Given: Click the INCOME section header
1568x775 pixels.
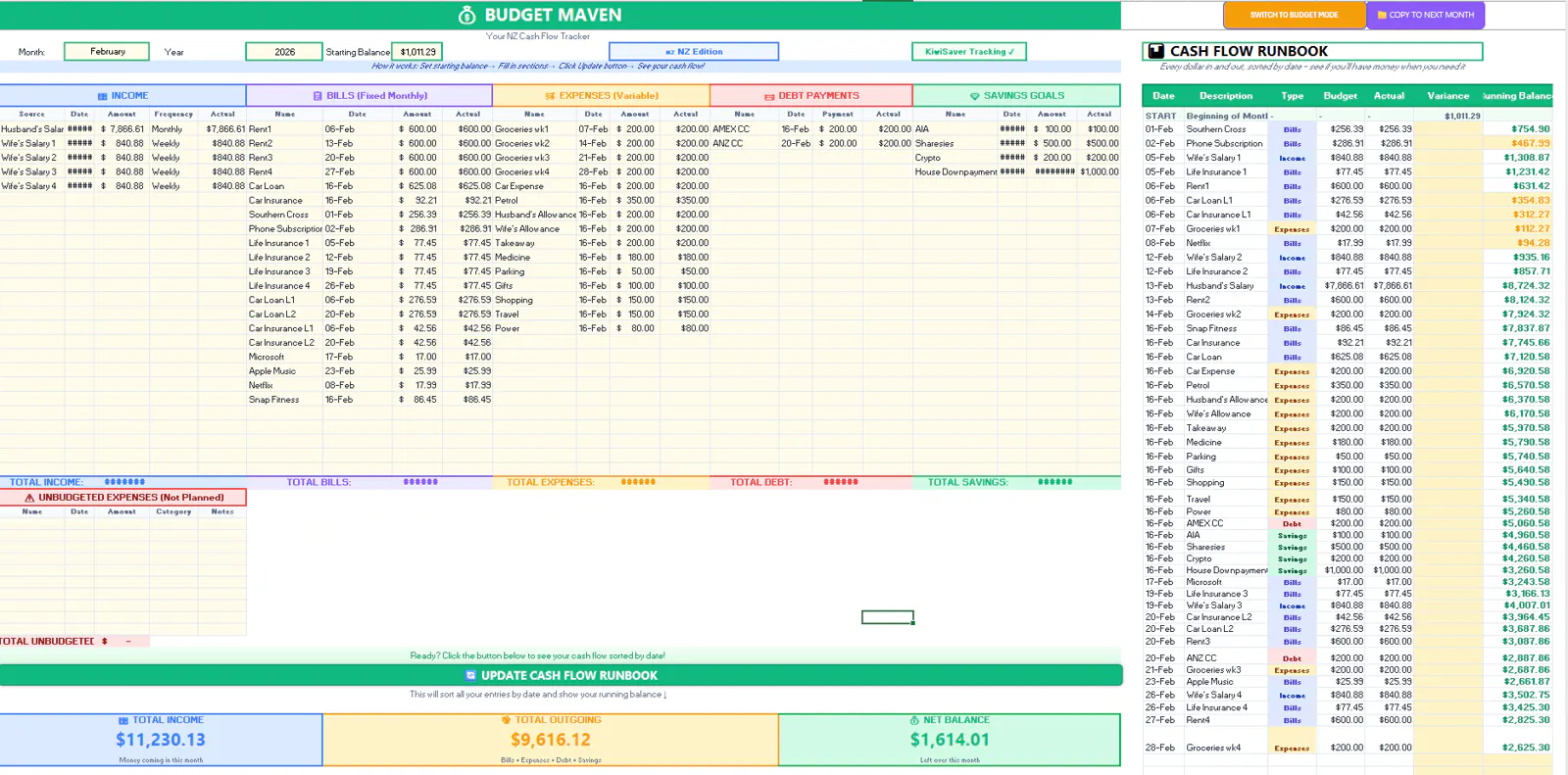Looking at the screenshot, I should pyautogui.click(x=122, y=96).
